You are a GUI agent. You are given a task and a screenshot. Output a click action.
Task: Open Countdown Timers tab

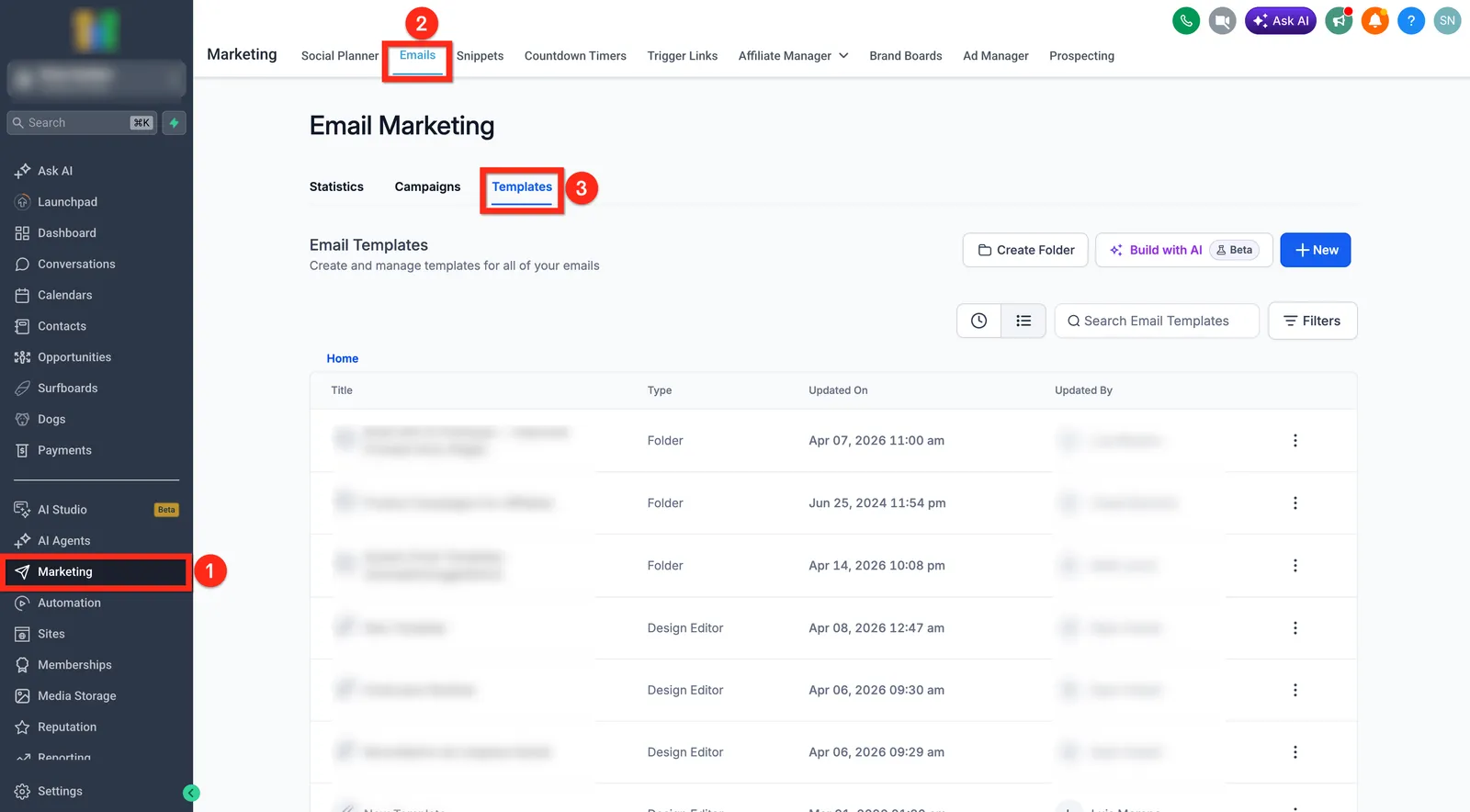[575, 56]
